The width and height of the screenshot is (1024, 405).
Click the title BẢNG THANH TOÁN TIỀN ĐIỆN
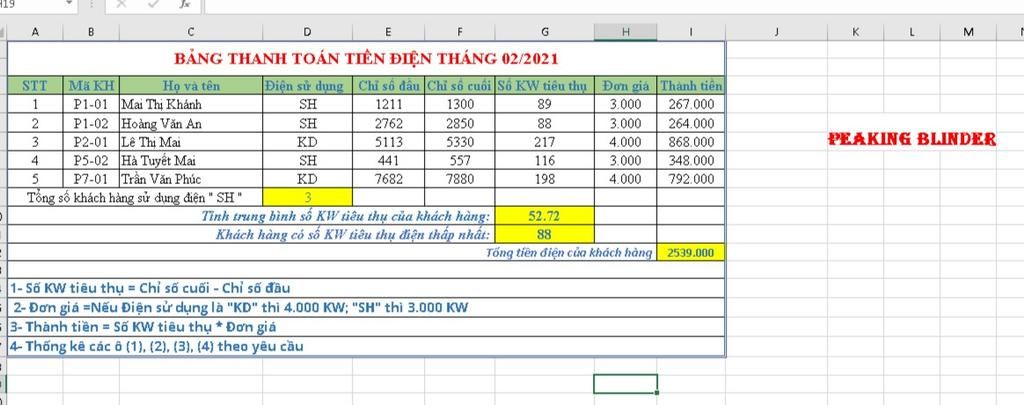tap(366, 59)
